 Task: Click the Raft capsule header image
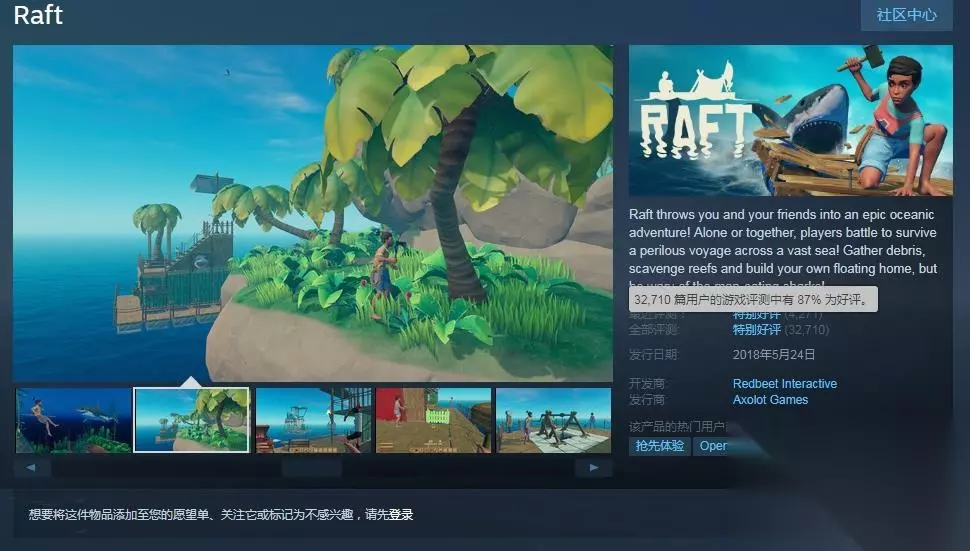(x=791, y=121)
